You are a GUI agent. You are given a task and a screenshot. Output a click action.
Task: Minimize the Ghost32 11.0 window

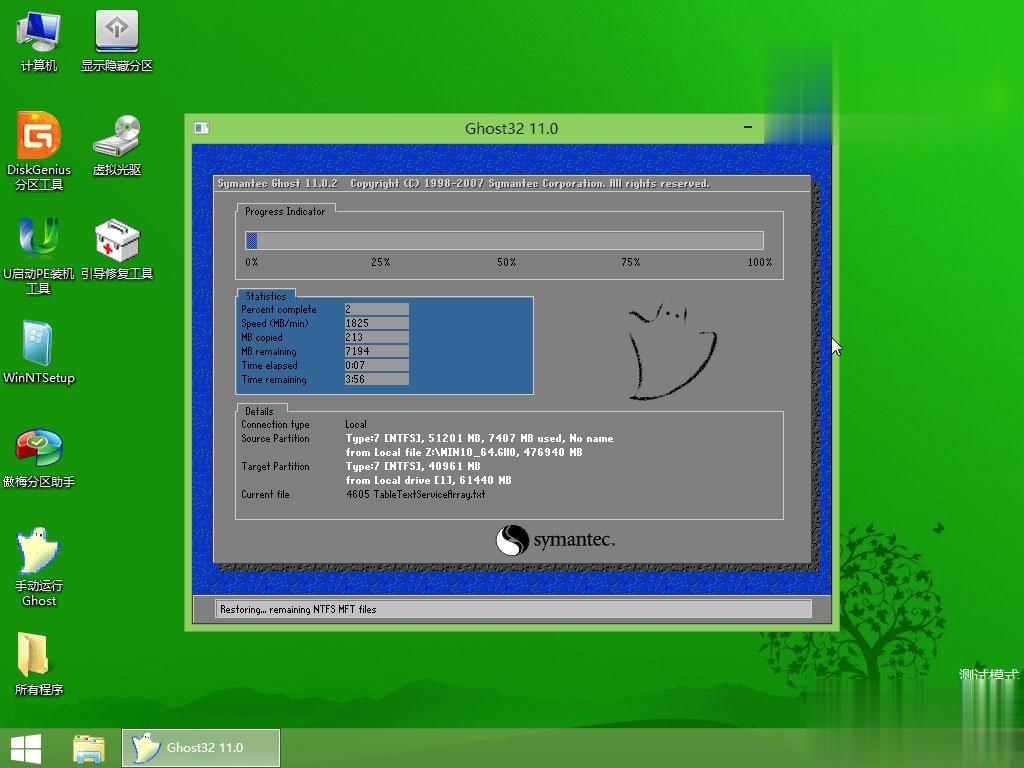tap(747, 128)
